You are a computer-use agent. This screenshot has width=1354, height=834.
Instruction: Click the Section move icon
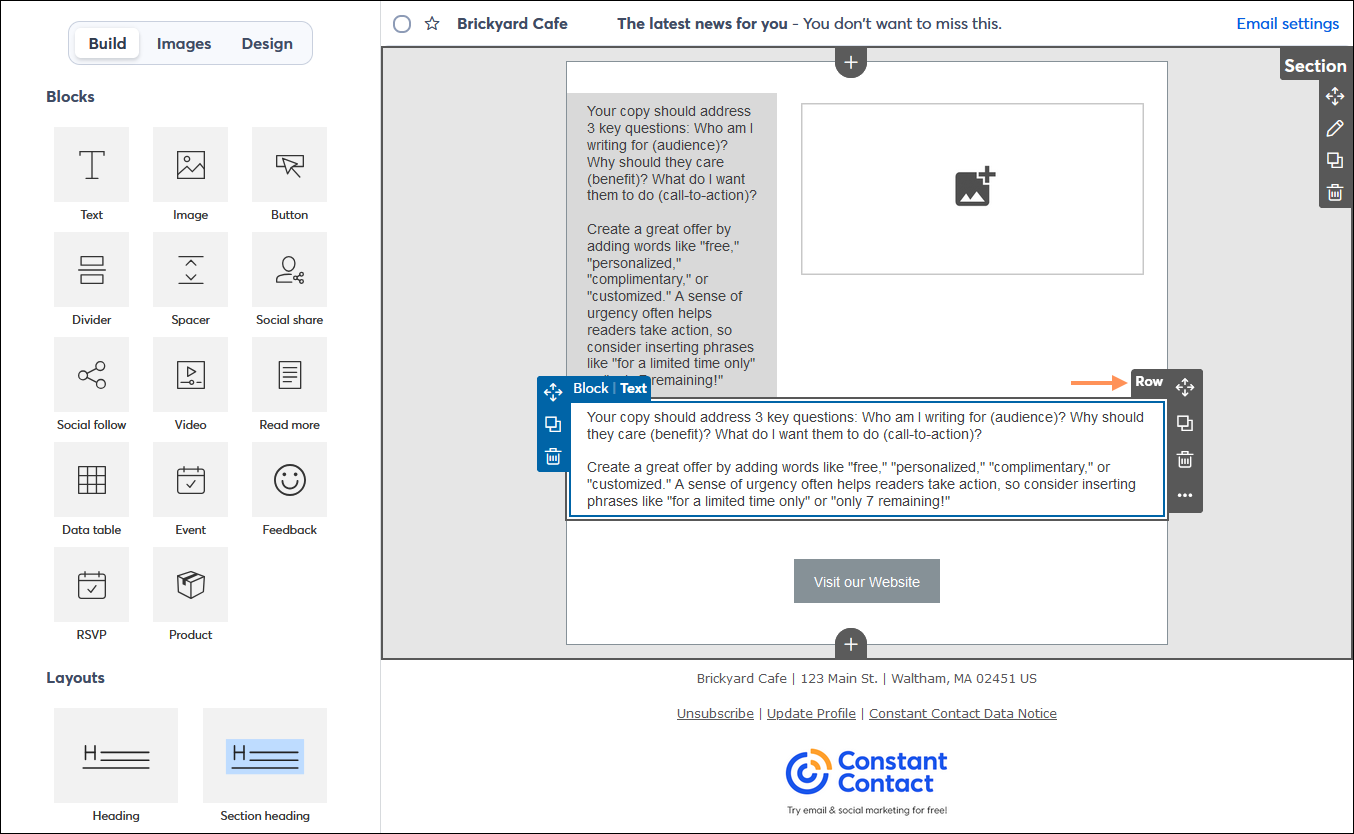[x=1334, y=96]
